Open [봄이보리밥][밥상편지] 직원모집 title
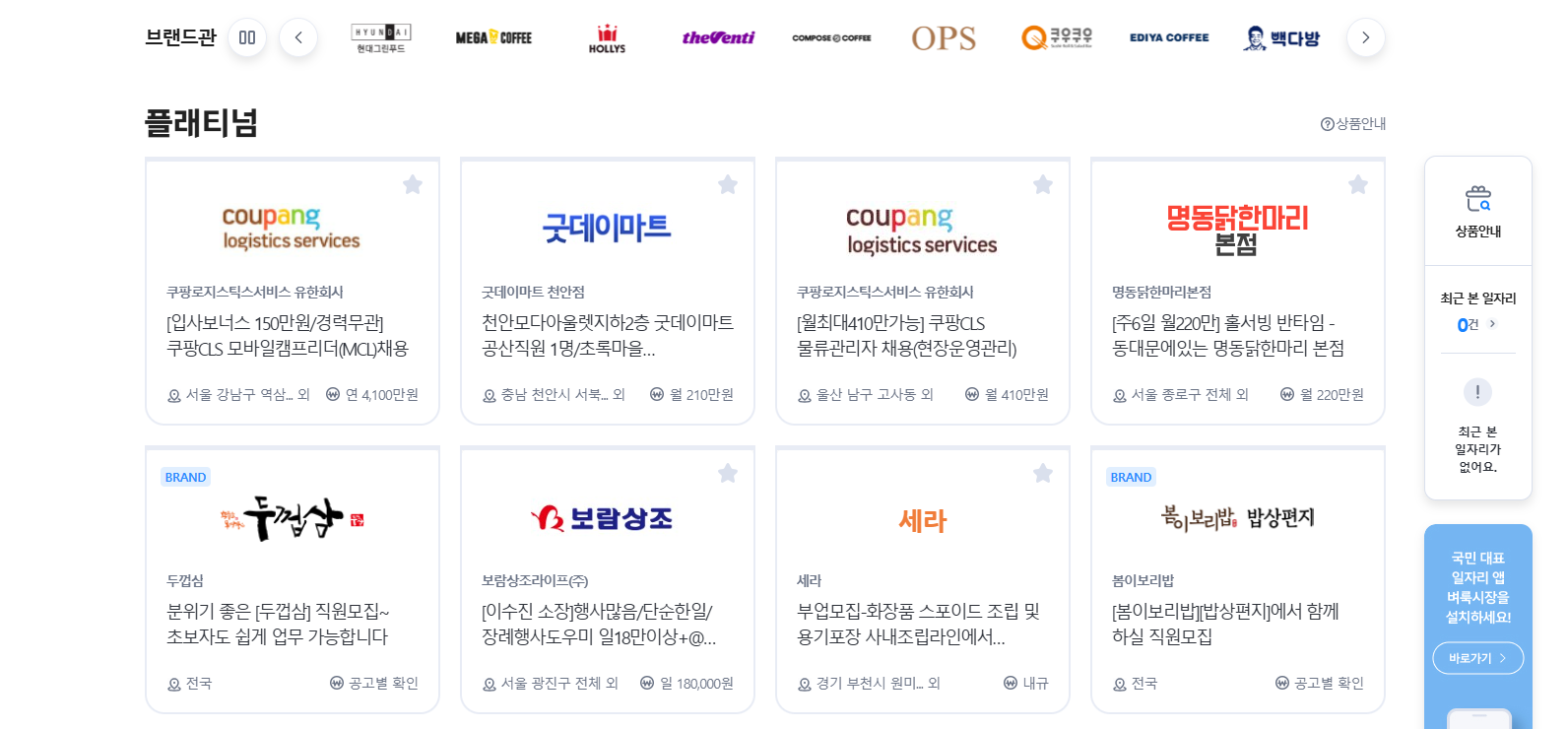The height and width of the screenshot is (729, 1568). [x=1225, y=625]
